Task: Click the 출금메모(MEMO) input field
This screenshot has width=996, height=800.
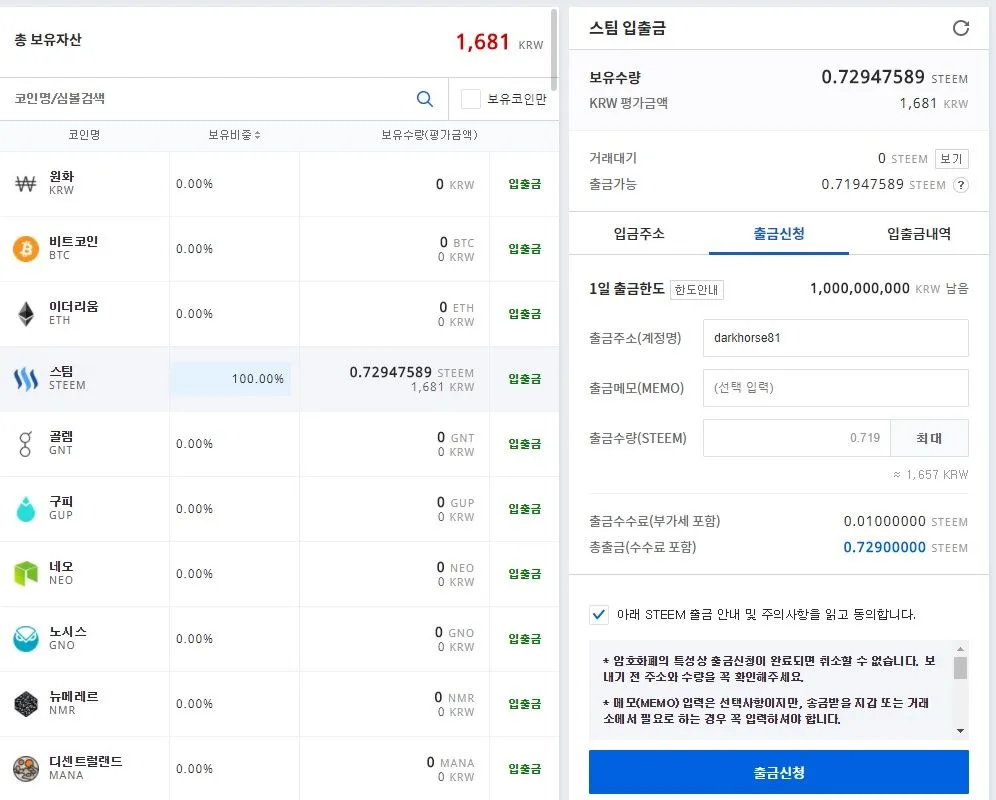Action: pos(835,388)
